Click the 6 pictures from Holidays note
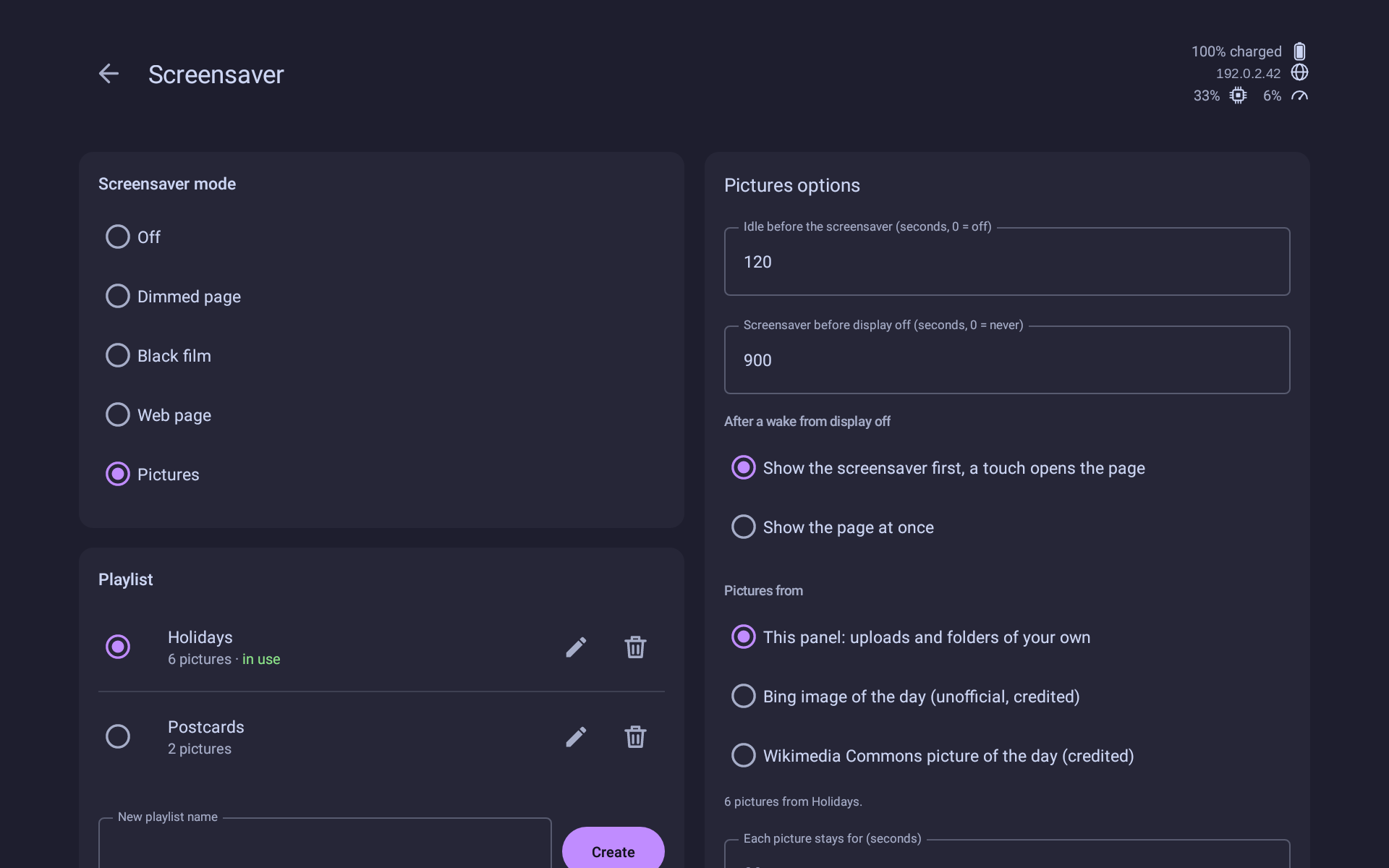The image size is (1389, 868). tap(793, 801)
